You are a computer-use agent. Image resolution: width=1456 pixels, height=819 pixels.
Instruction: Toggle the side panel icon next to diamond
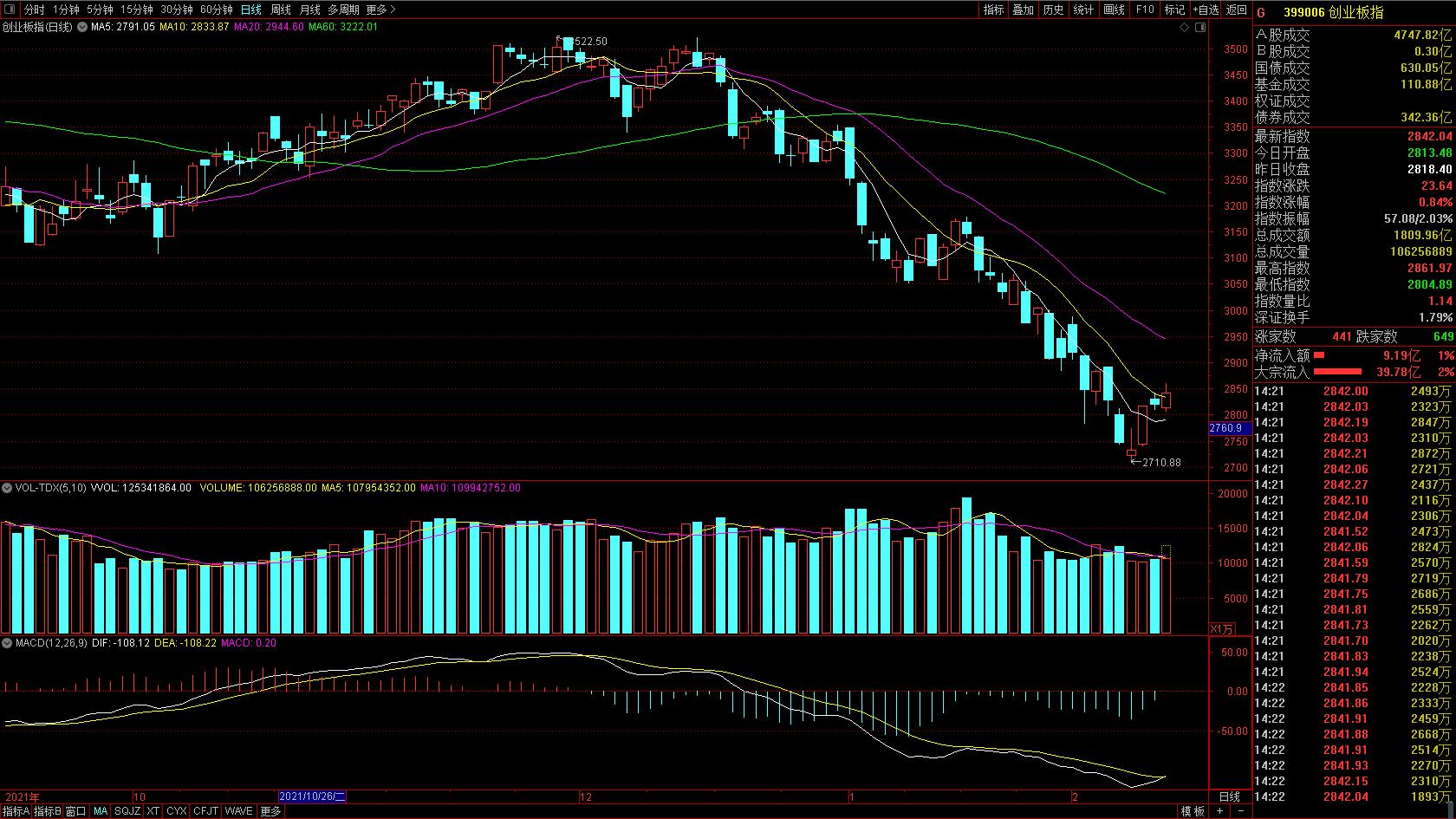(1199, 27)
